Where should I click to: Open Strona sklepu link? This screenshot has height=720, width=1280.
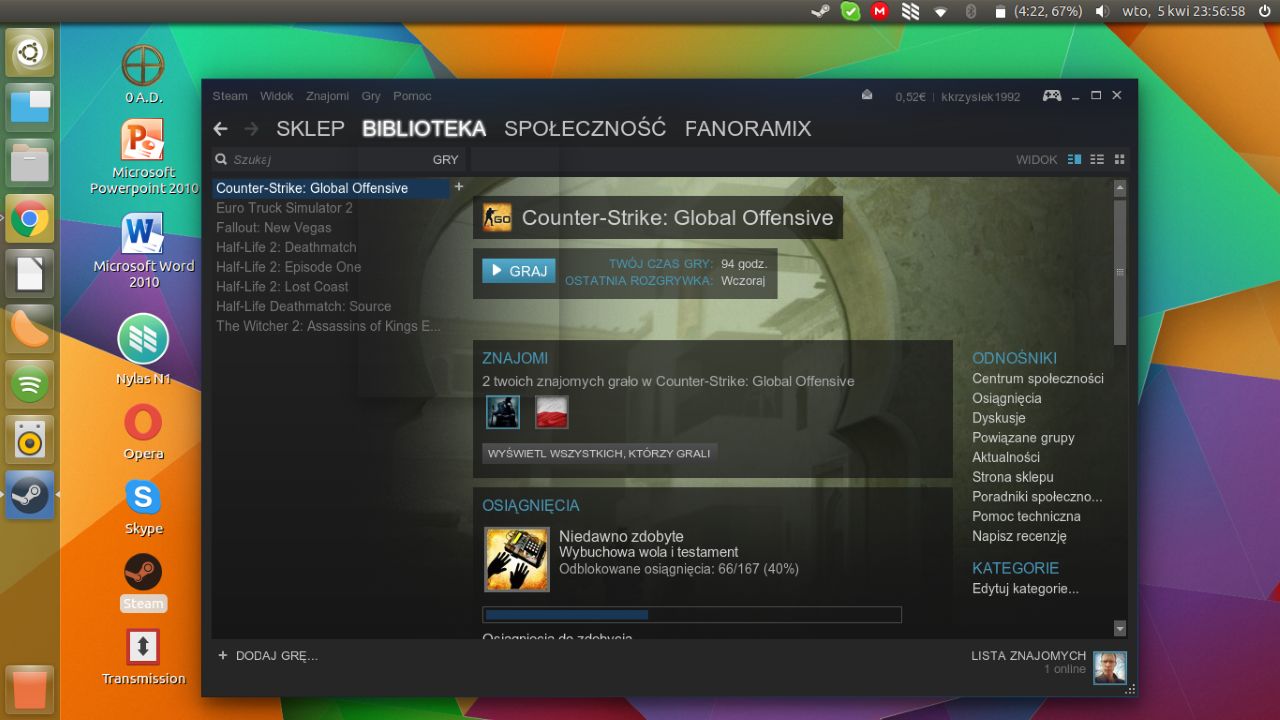point(1013,477)
